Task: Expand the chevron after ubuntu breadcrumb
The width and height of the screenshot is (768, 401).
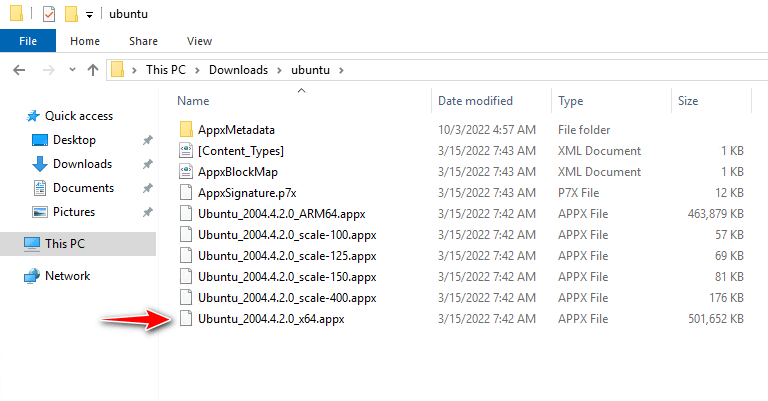Action: click(x=341, y=70)
